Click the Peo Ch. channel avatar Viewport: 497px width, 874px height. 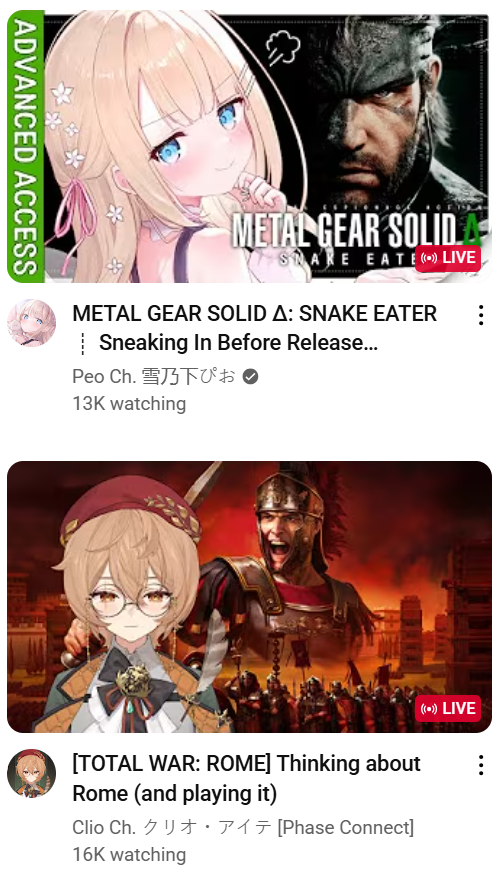coord(31,323)
